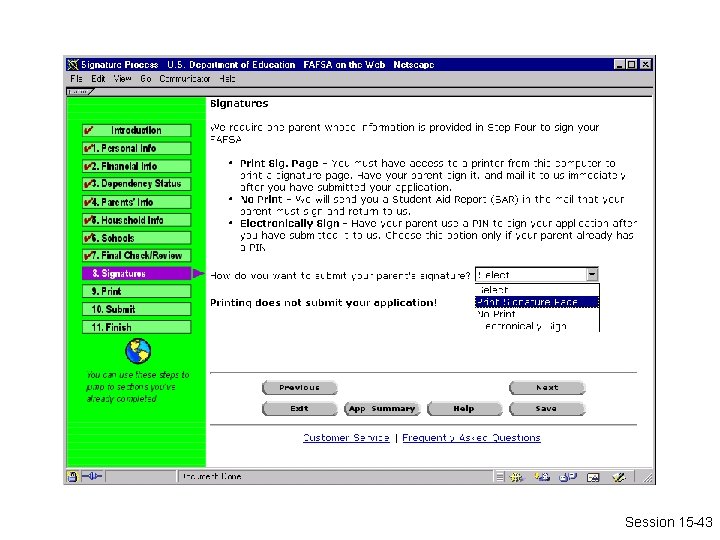
Task: Jump to 1. Personal Info step
Action: click(x=136, y=148)
